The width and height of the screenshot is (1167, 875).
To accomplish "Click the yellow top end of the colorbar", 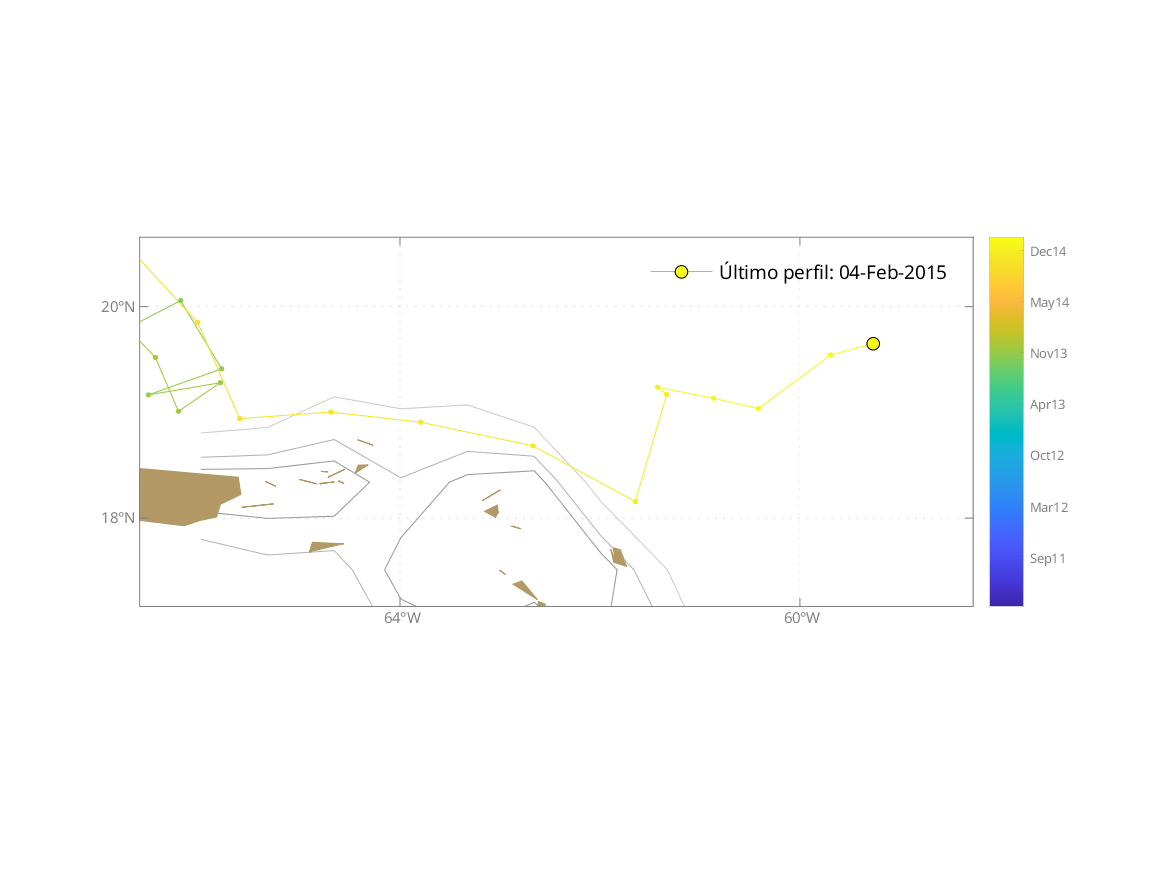I will pyautogui.click(x=1006, y=243).
